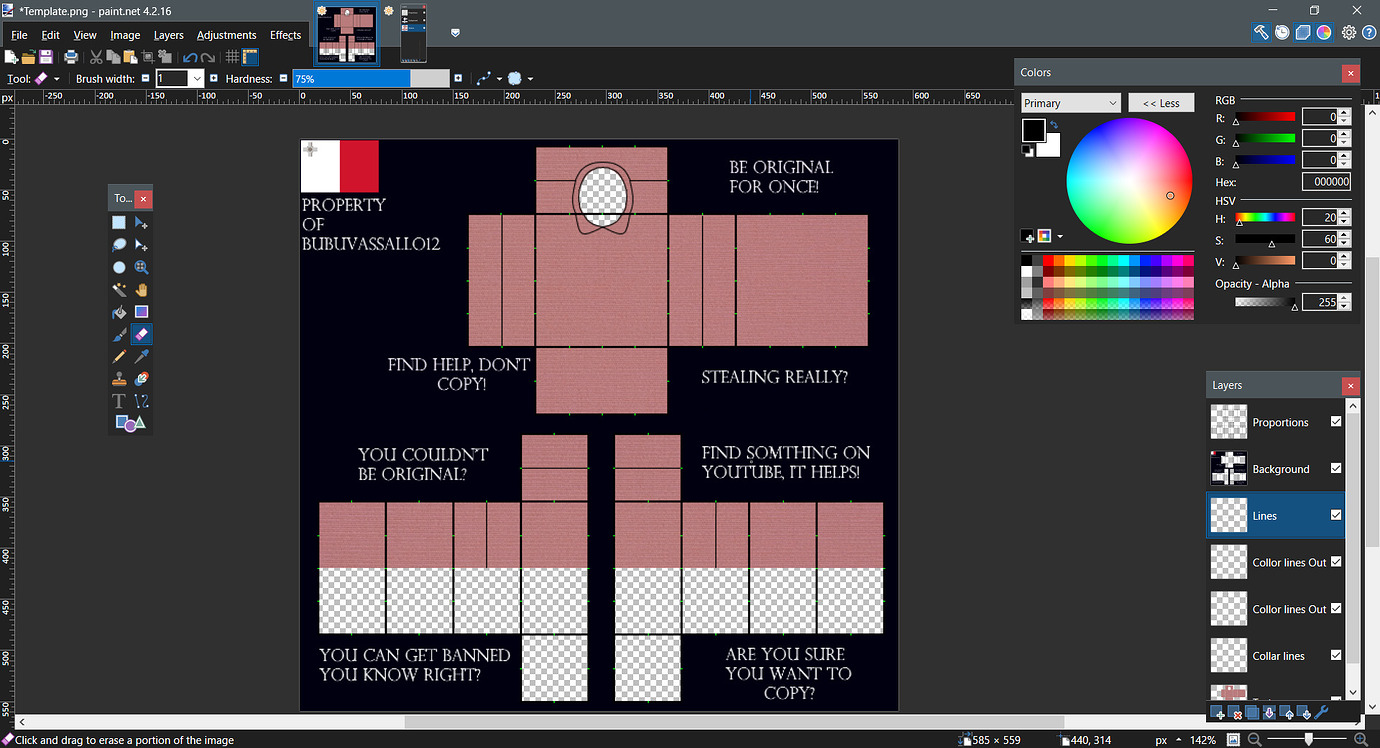Screen dimensions: 1380x748
Task: Select the Move Selection tool
Action: point(142,245)
